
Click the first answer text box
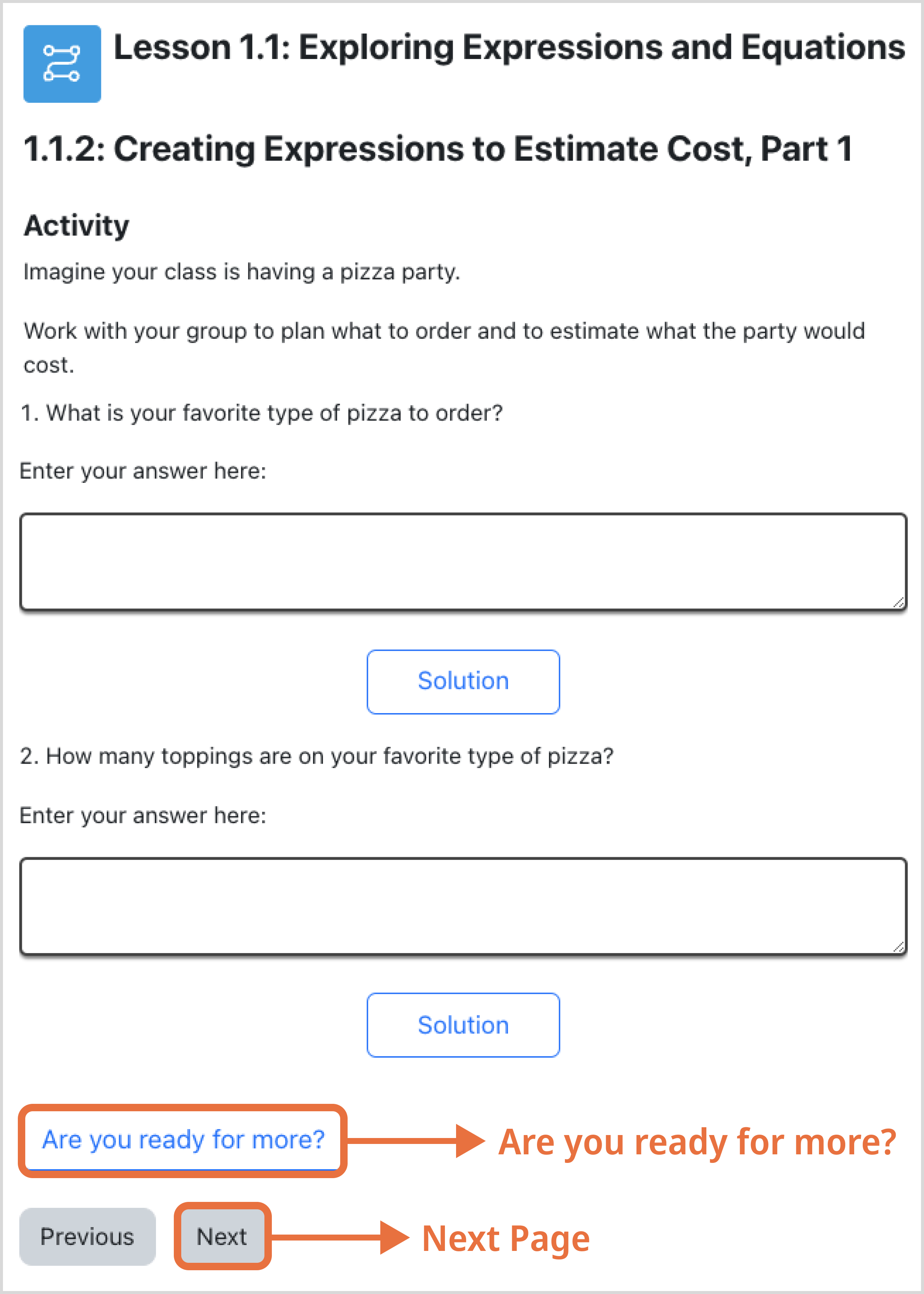point(463,562)
